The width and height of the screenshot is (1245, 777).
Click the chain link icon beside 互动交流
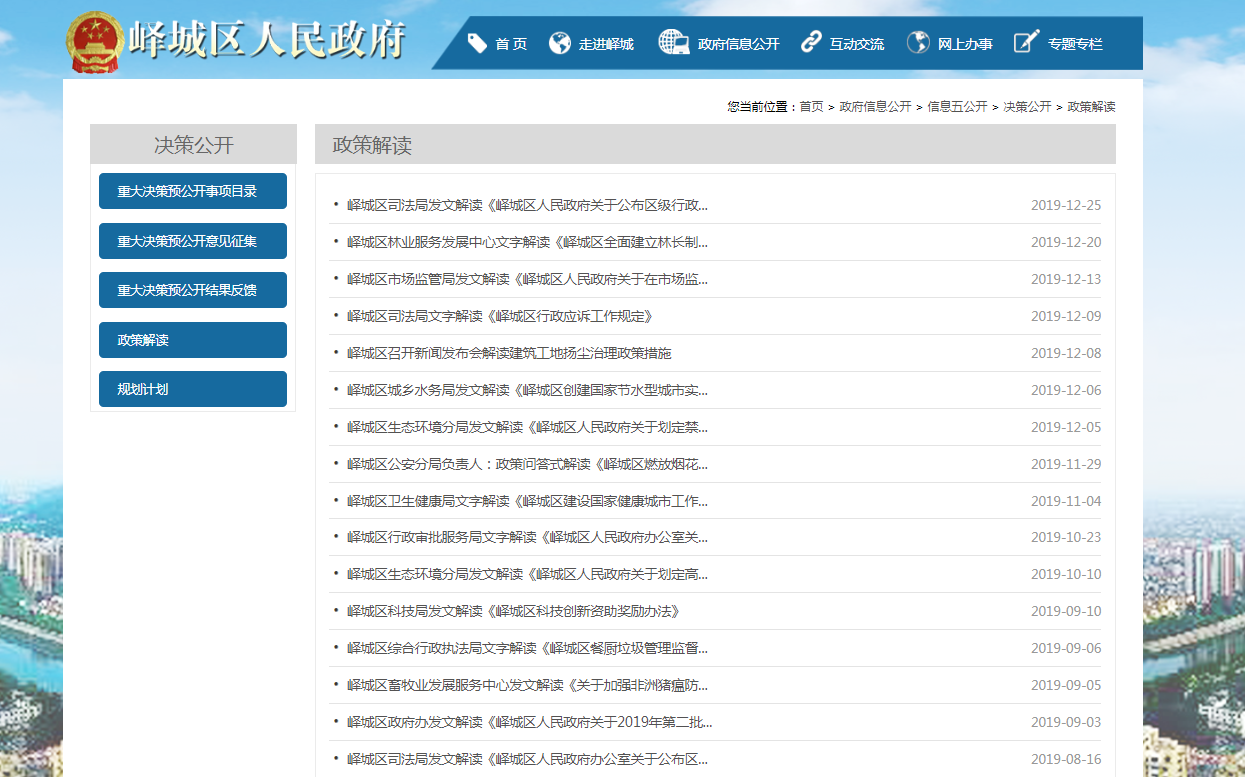(811, 43)
